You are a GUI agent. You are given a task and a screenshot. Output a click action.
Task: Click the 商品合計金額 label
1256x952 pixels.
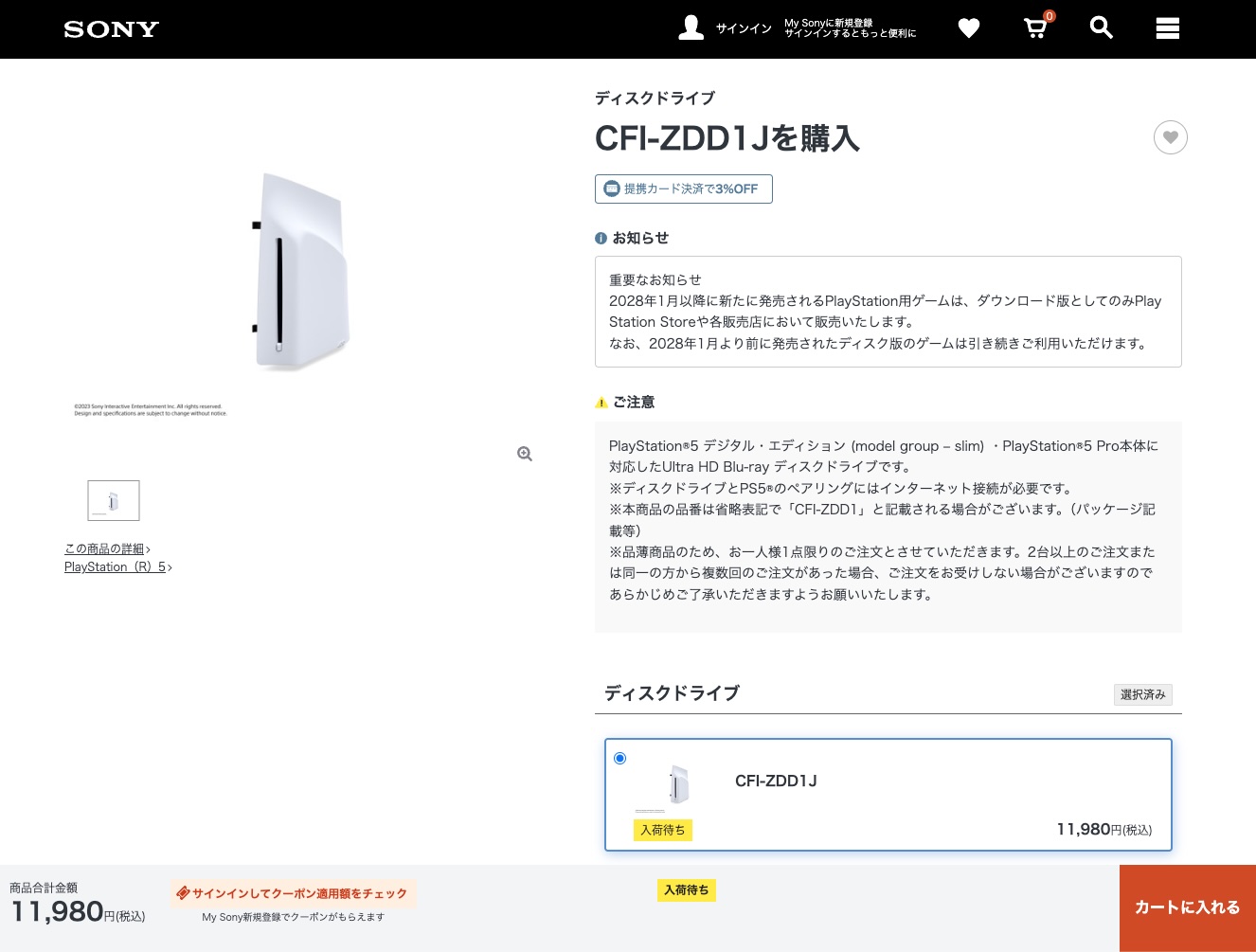pyautogui.click(x=44, y=888)
